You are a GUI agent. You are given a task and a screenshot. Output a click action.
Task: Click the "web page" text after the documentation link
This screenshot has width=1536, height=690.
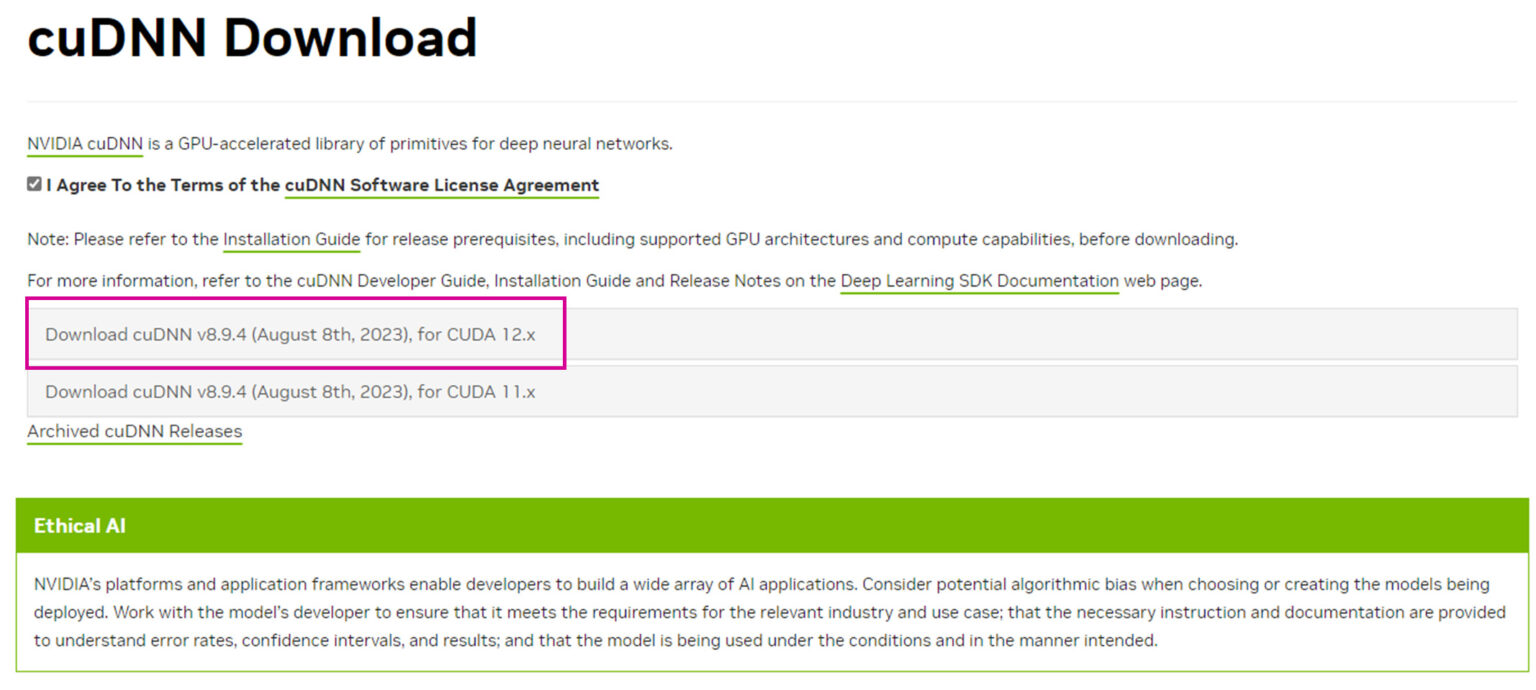coord(1162,281)
